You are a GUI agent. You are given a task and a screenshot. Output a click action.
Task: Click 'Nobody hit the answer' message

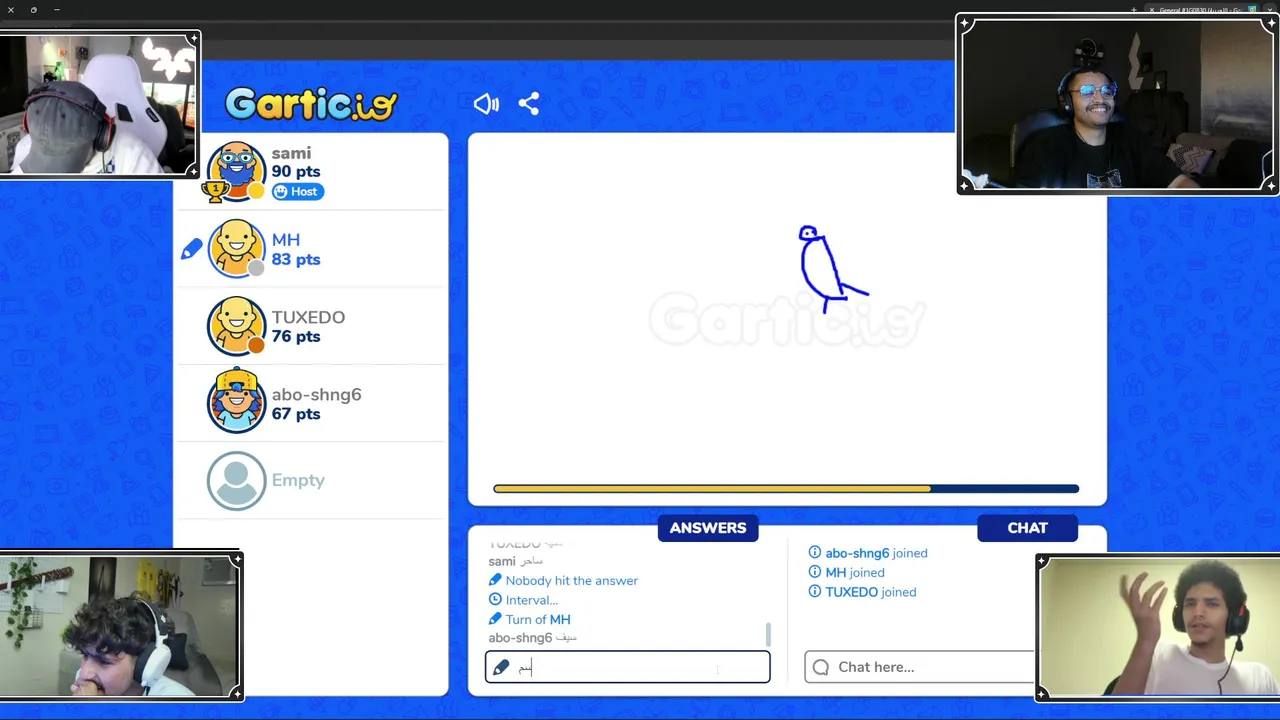pos(571,580)
